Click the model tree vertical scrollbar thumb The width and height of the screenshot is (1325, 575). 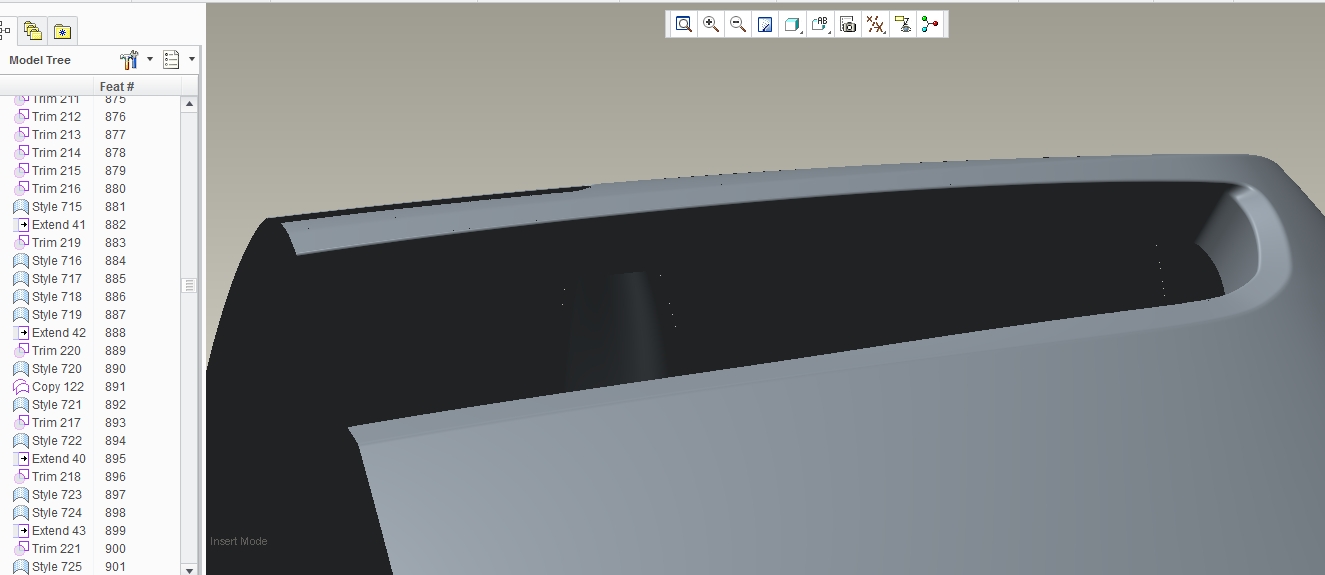[x=190, y=286]
